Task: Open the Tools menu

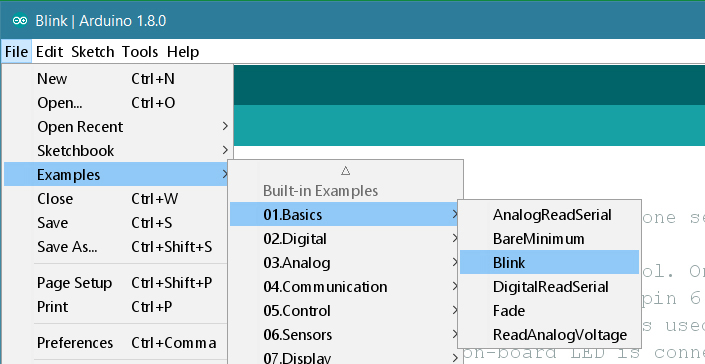Action: (140, 52)
